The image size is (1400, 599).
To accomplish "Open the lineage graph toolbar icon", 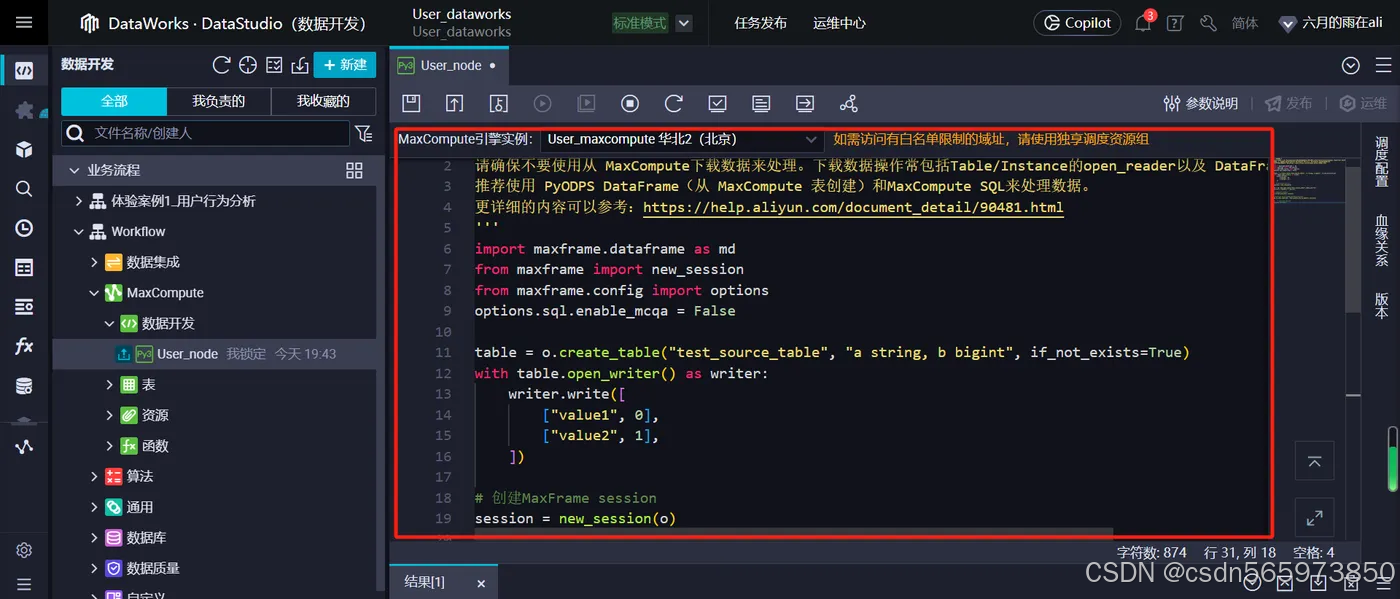I will point(849,103).
